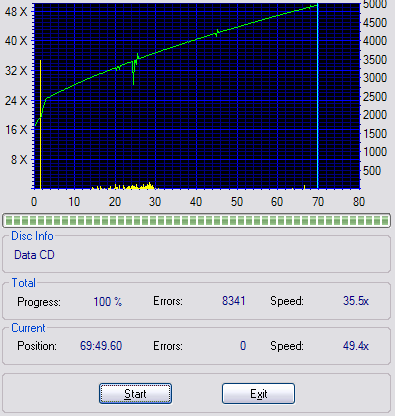This screenshot has width=395, height=416.
Task: Click the Progress: label
Action: (x=39, y=302)
